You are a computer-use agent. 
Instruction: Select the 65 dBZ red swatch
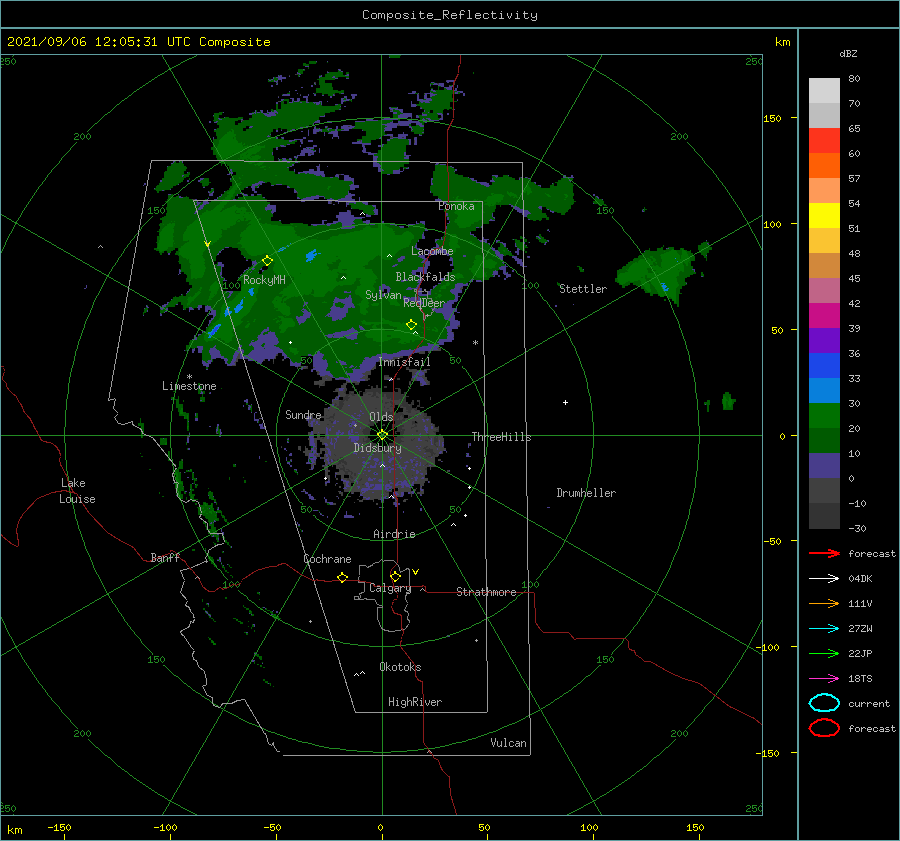[824, 141]
